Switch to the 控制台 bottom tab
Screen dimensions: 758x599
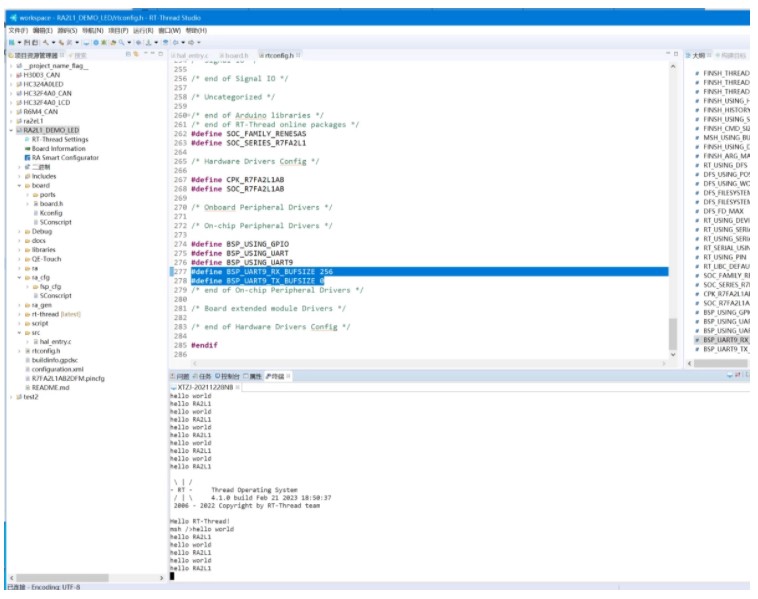(x=227, y=376)
